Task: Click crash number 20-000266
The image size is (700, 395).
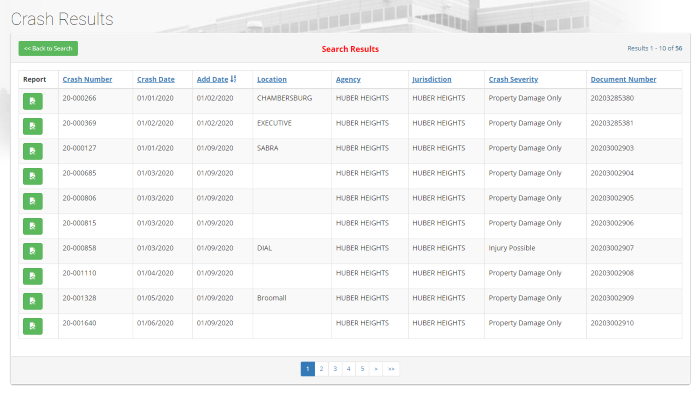Action: click(79, 98)
